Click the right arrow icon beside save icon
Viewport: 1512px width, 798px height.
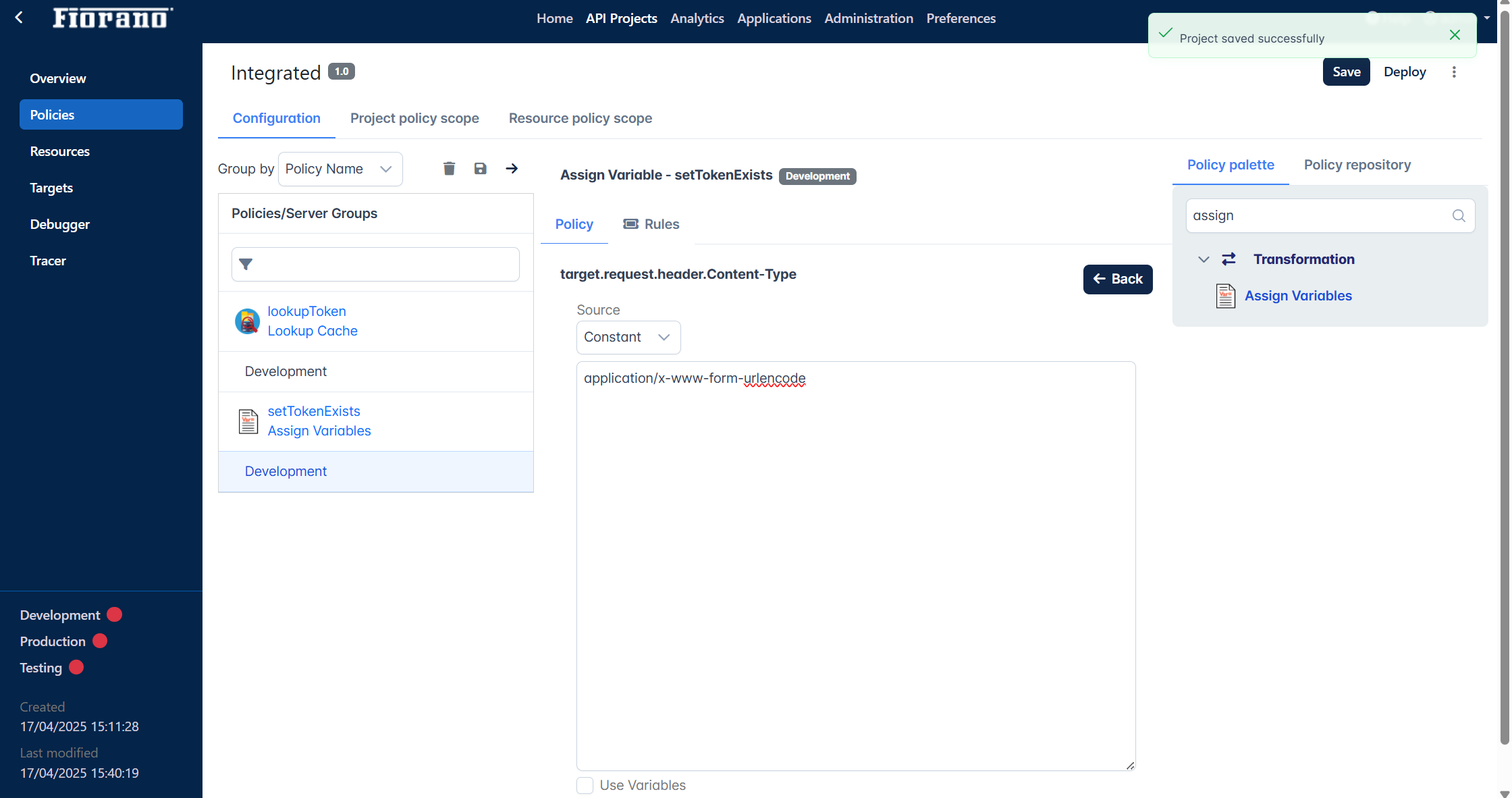click(512, 169)
